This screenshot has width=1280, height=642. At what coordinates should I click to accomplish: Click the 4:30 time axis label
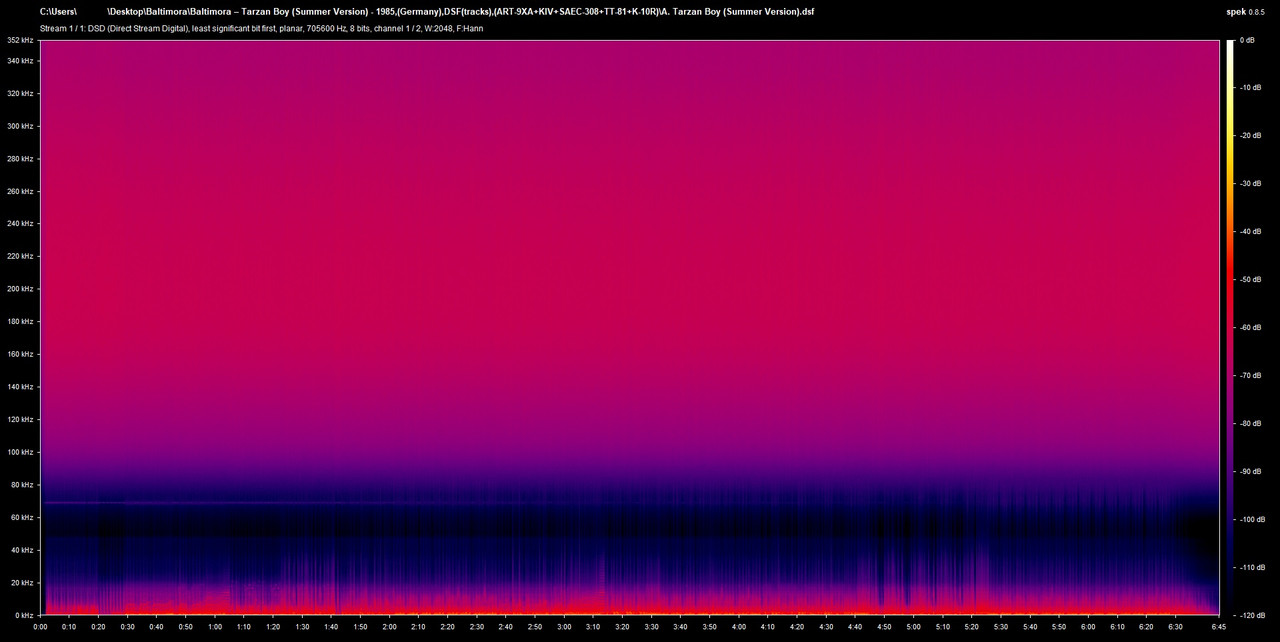point(826,627)
